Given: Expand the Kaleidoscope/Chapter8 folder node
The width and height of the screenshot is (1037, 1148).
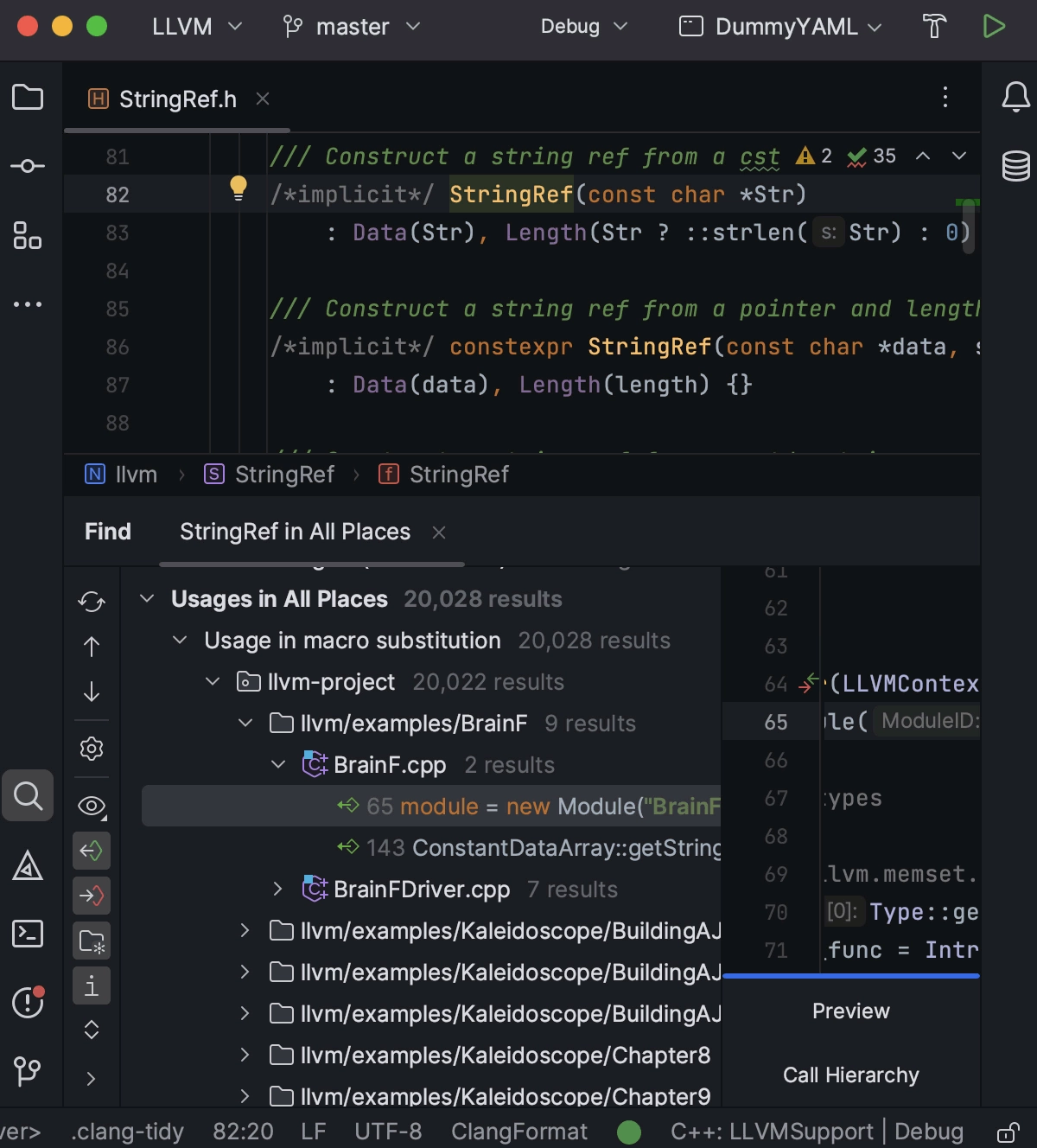Looking at the screenshot, I should (245, 1056).
